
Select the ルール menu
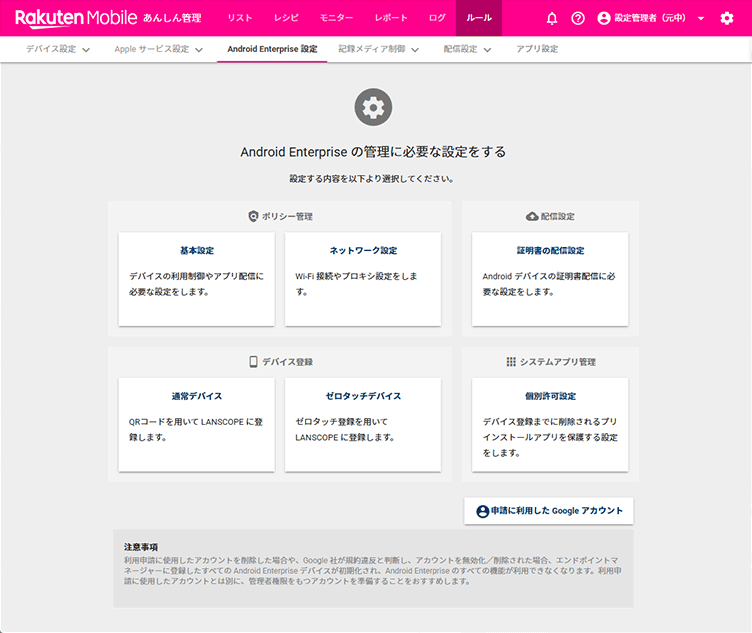pos(479,18)
